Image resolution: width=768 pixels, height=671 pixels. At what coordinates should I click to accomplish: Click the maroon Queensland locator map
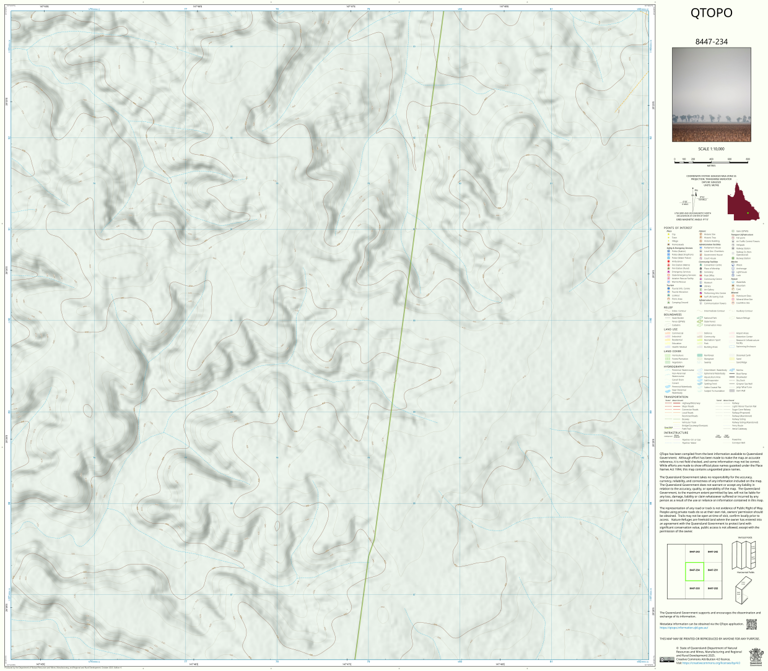[x=743, y=202]
